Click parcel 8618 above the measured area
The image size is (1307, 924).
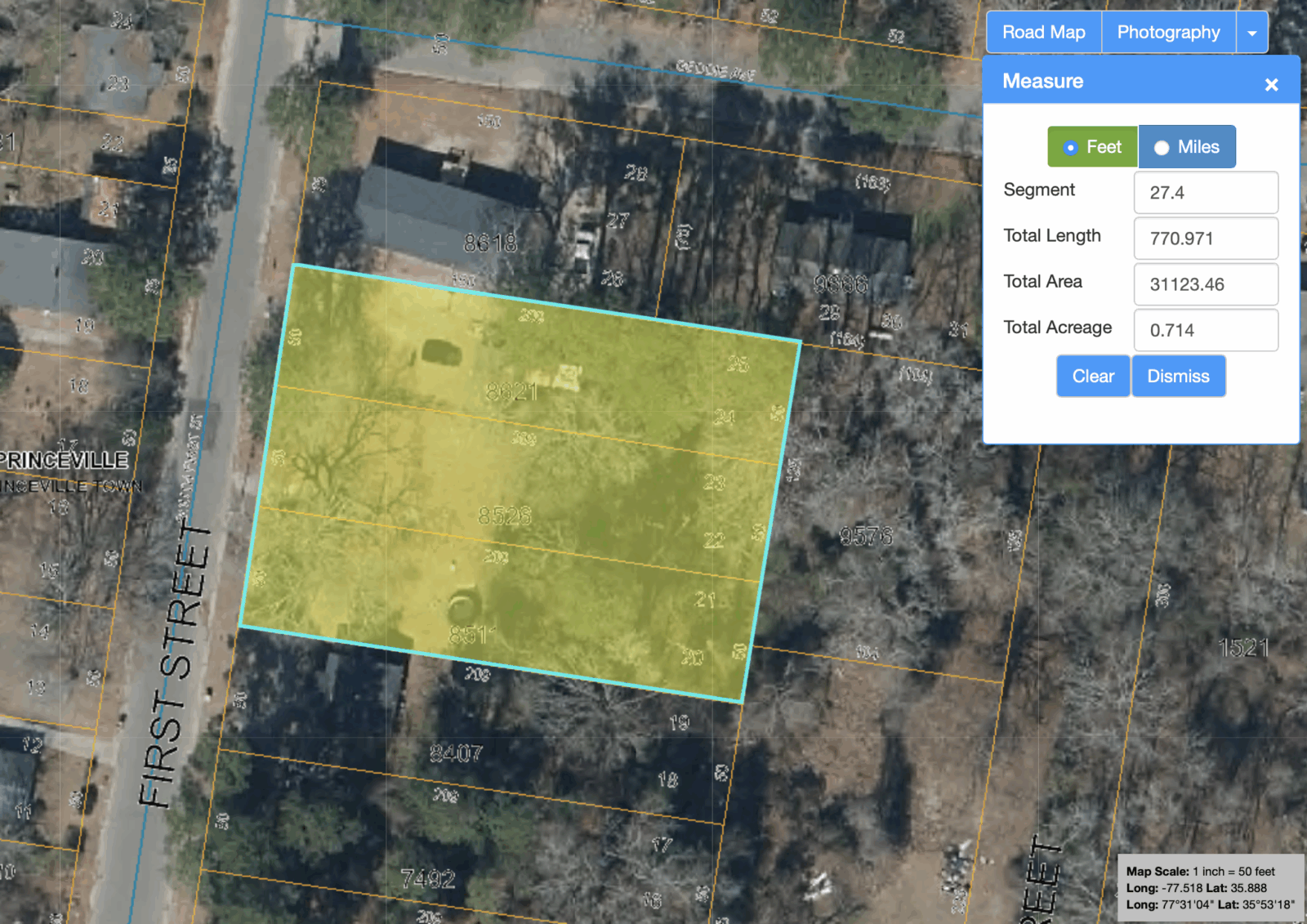coord(490,243)
